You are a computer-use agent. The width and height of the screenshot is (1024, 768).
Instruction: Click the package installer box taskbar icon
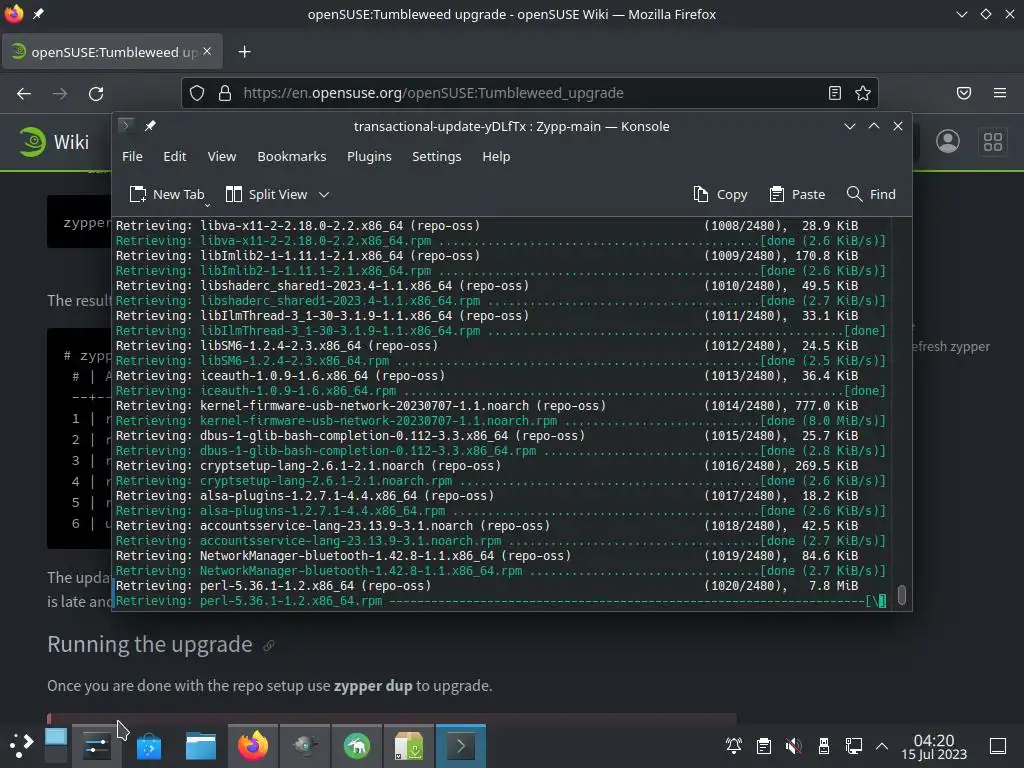pos(409,746)
